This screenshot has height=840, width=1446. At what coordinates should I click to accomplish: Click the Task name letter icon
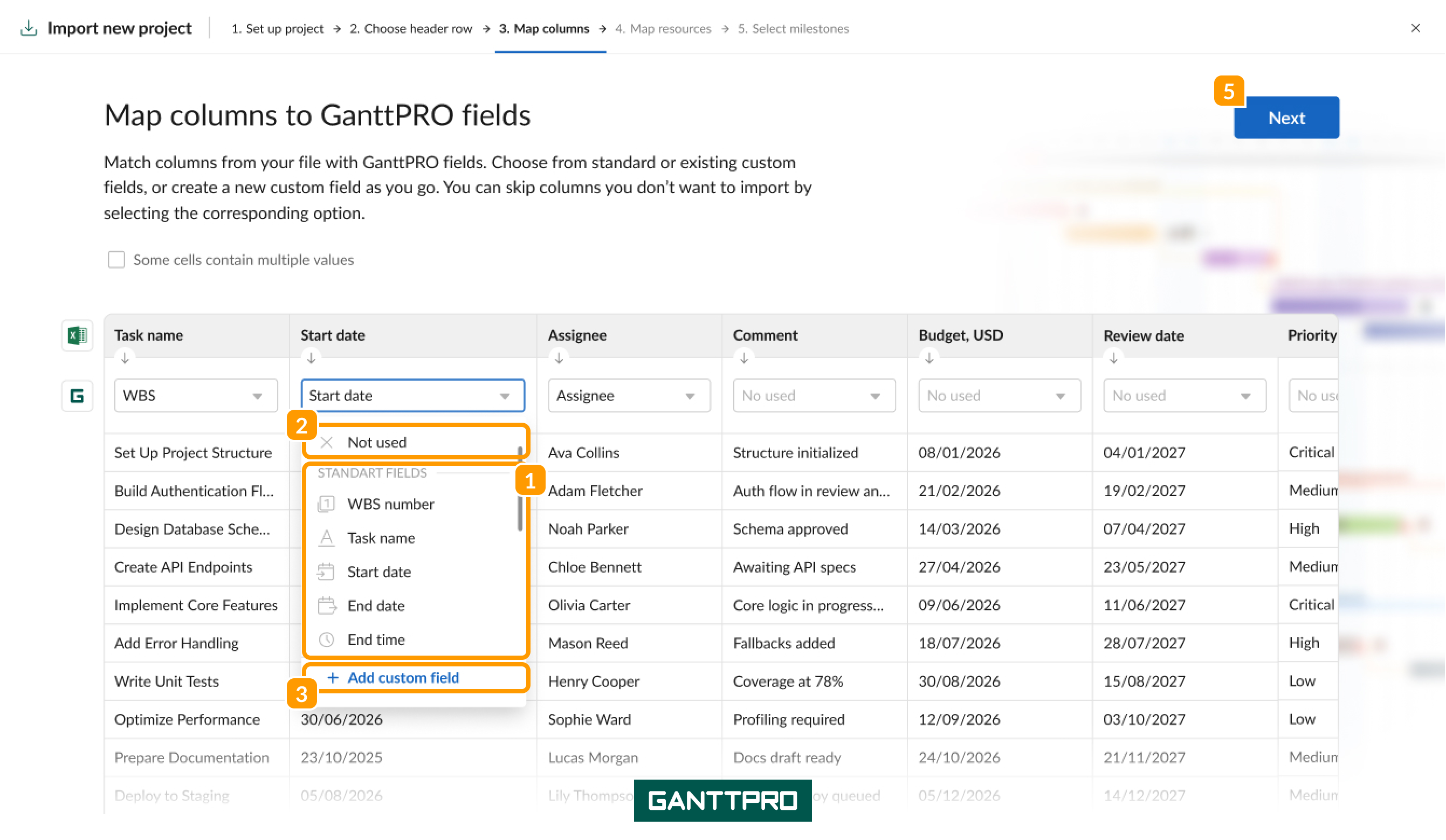pyautogui.click(x=327, y=538)
